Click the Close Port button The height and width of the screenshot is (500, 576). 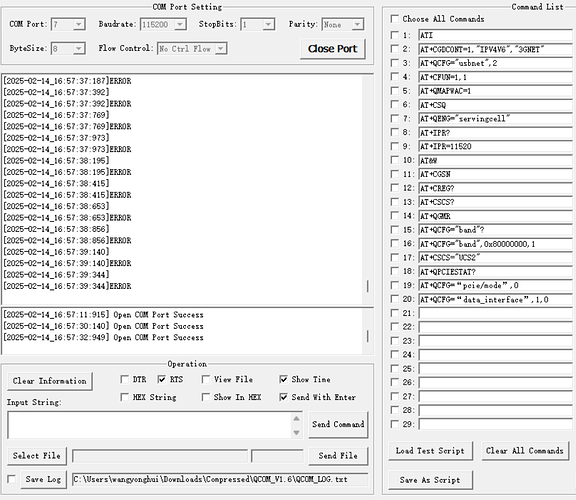click(x=333, y=49)
